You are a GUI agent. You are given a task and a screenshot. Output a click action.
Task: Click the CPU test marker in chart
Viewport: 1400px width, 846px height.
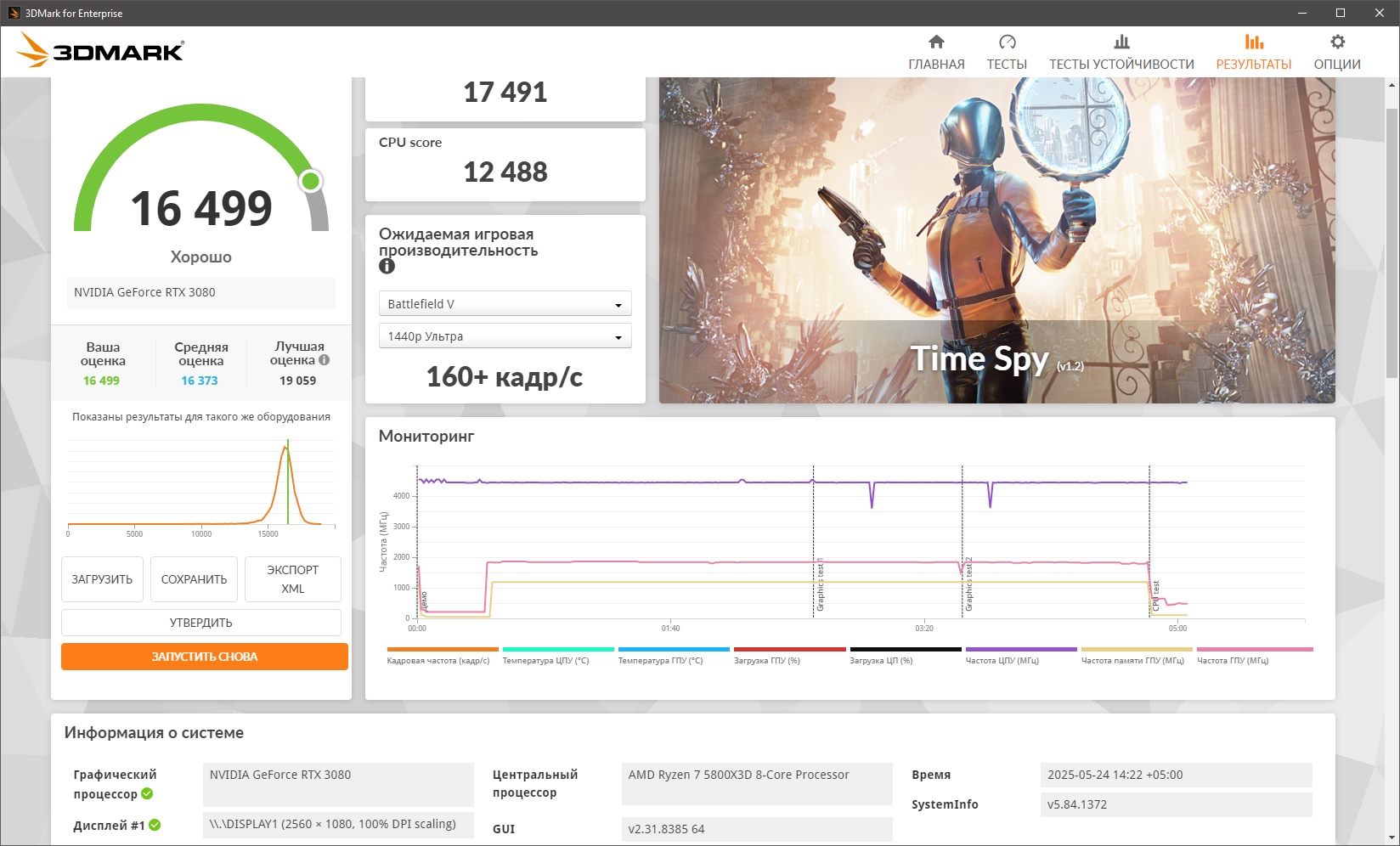pos(1156,596)
